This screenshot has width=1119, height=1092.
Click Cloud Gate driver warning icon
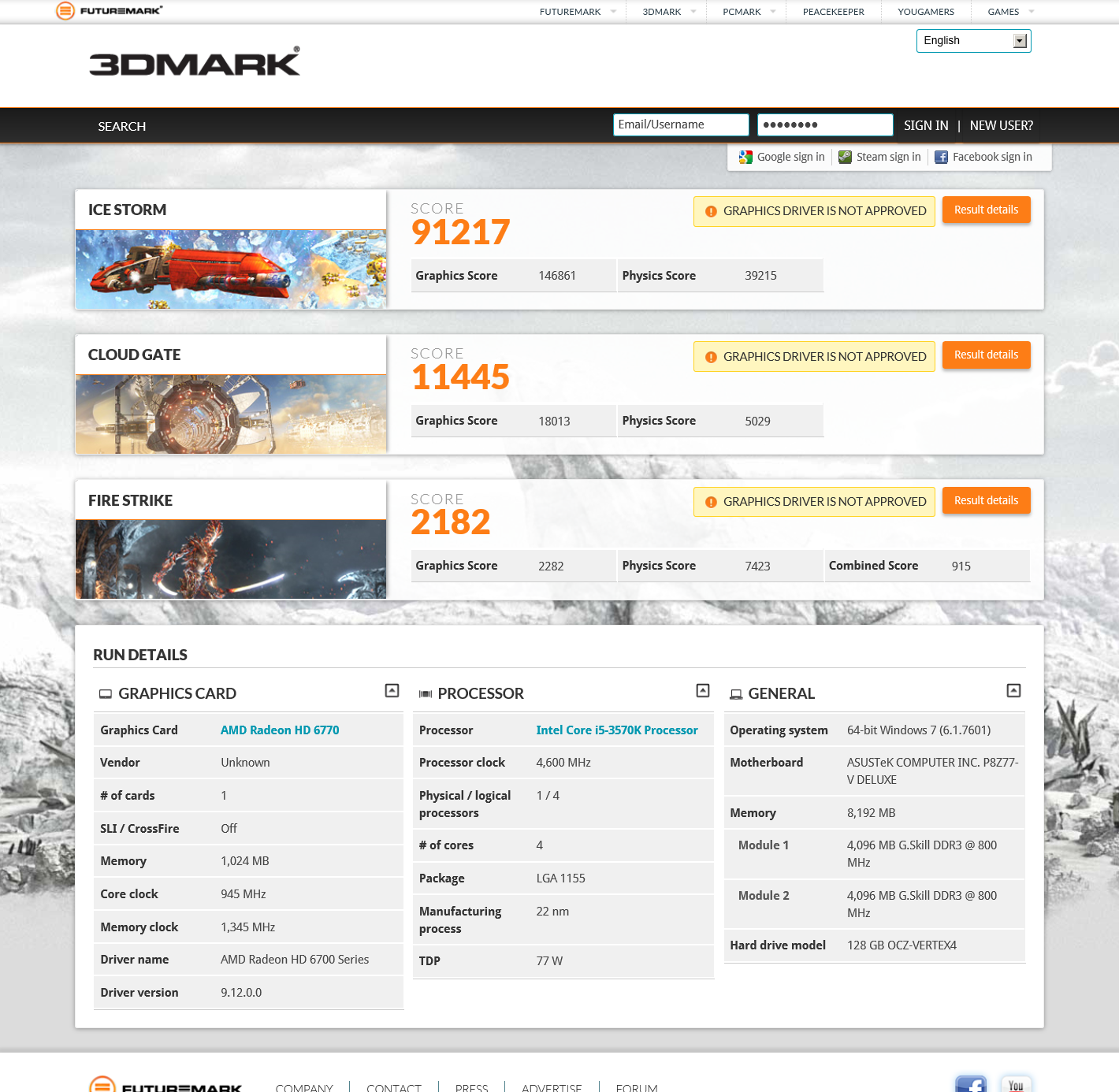coord(711,357)
